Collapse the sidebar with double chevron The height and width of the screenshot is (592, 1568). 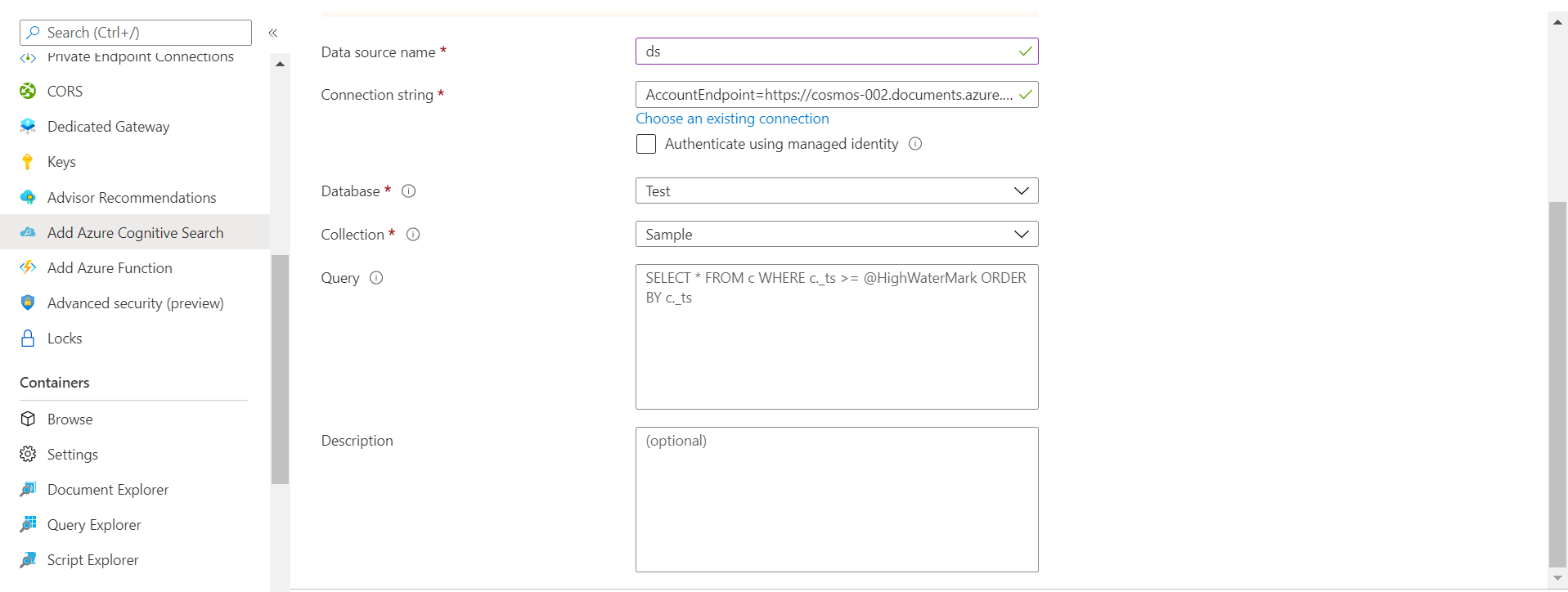[273, 33]
